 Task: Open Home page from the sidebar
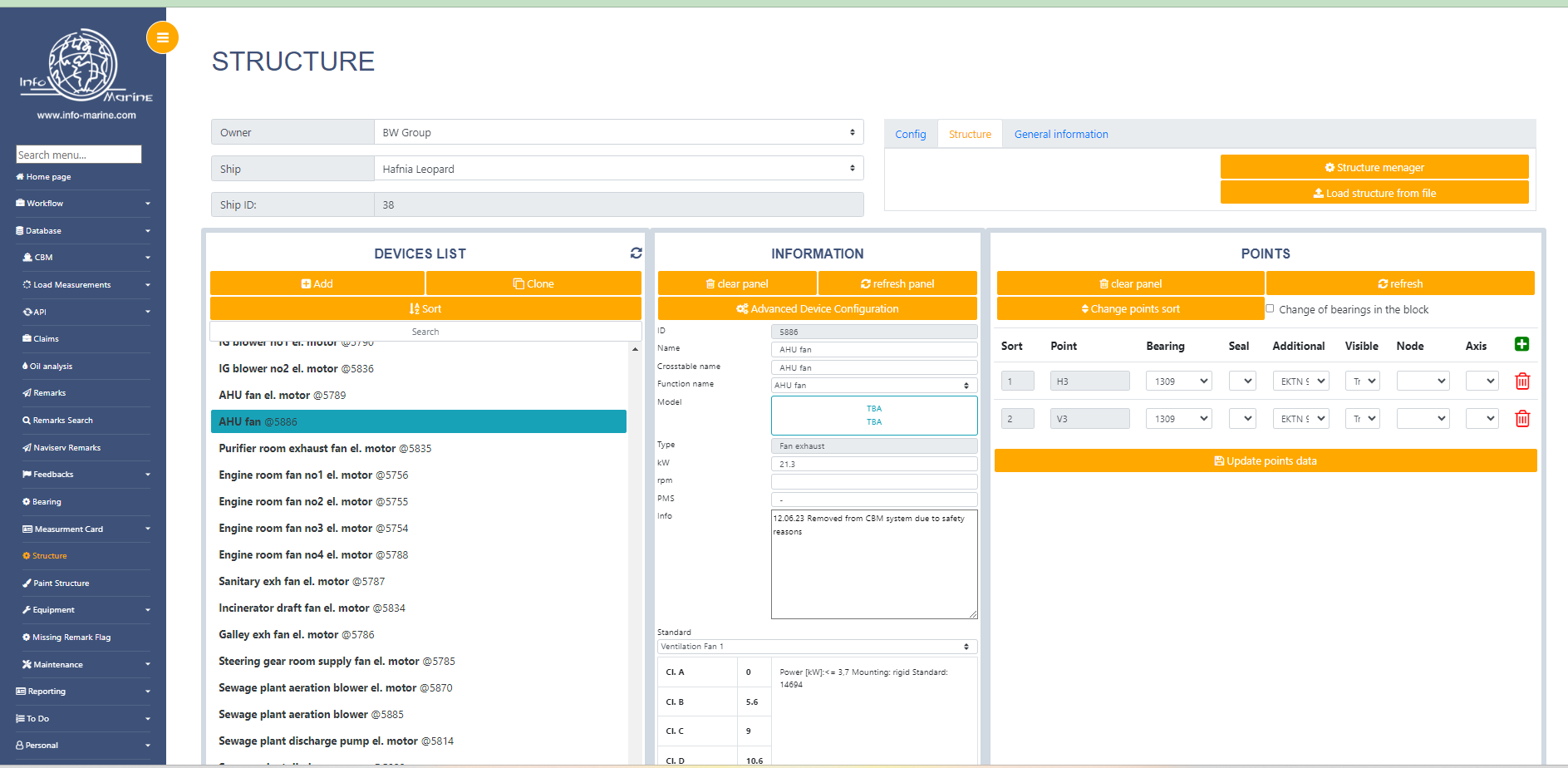point(48,177)
